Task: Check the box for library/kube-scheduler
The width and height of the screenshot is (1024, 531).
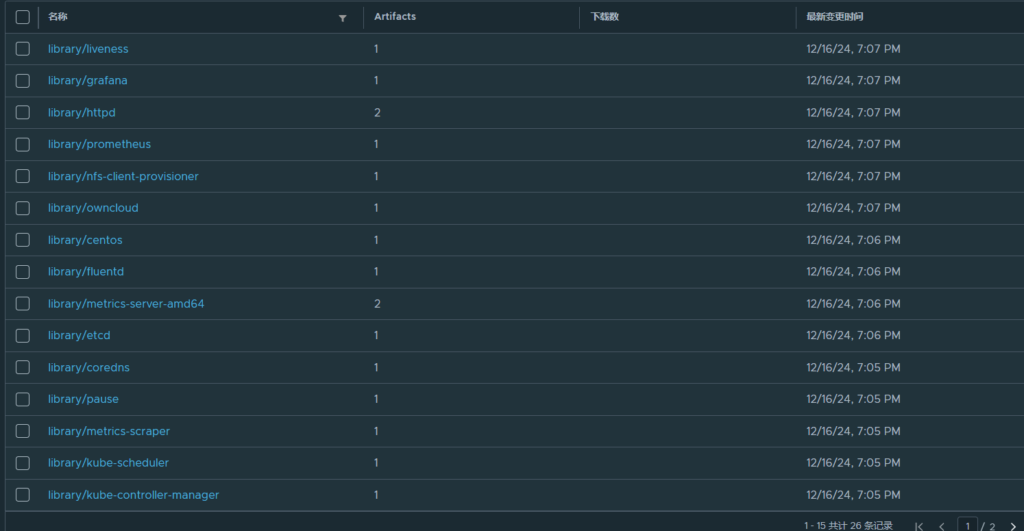Action: click(x=23, y=463)
